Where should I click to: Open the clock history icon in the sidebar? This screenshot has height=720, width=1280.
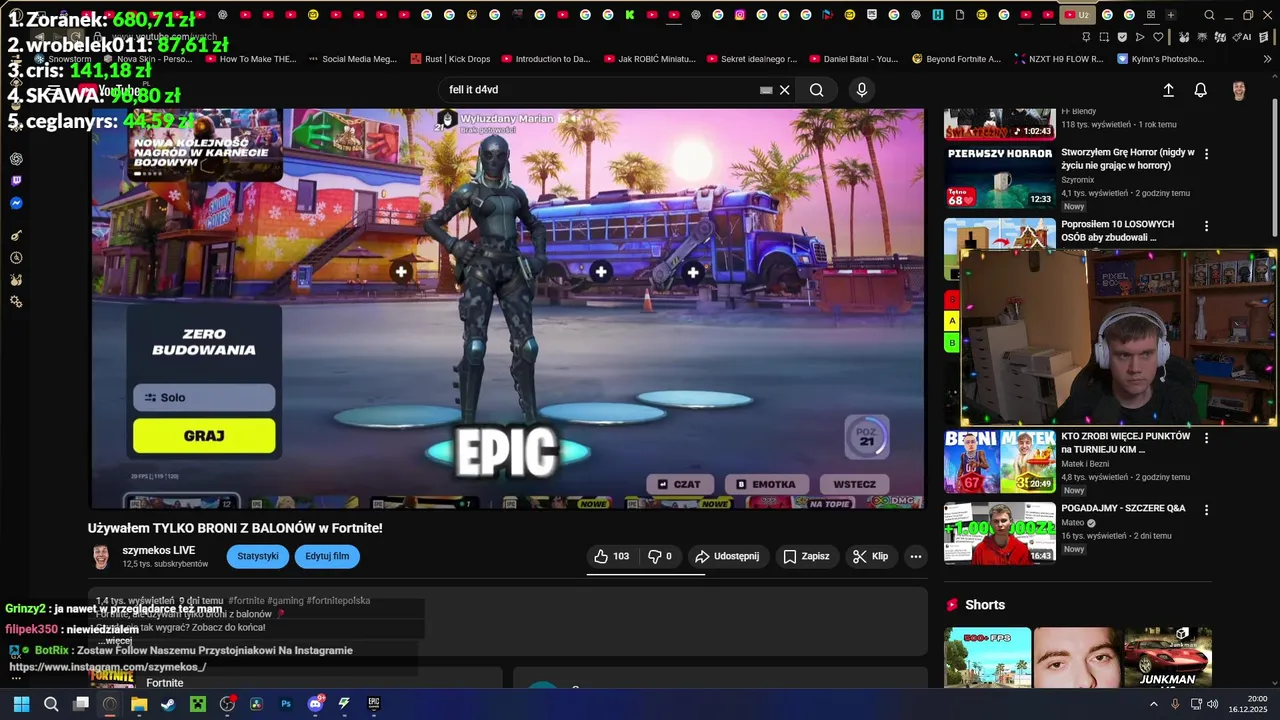coord(16,258)
